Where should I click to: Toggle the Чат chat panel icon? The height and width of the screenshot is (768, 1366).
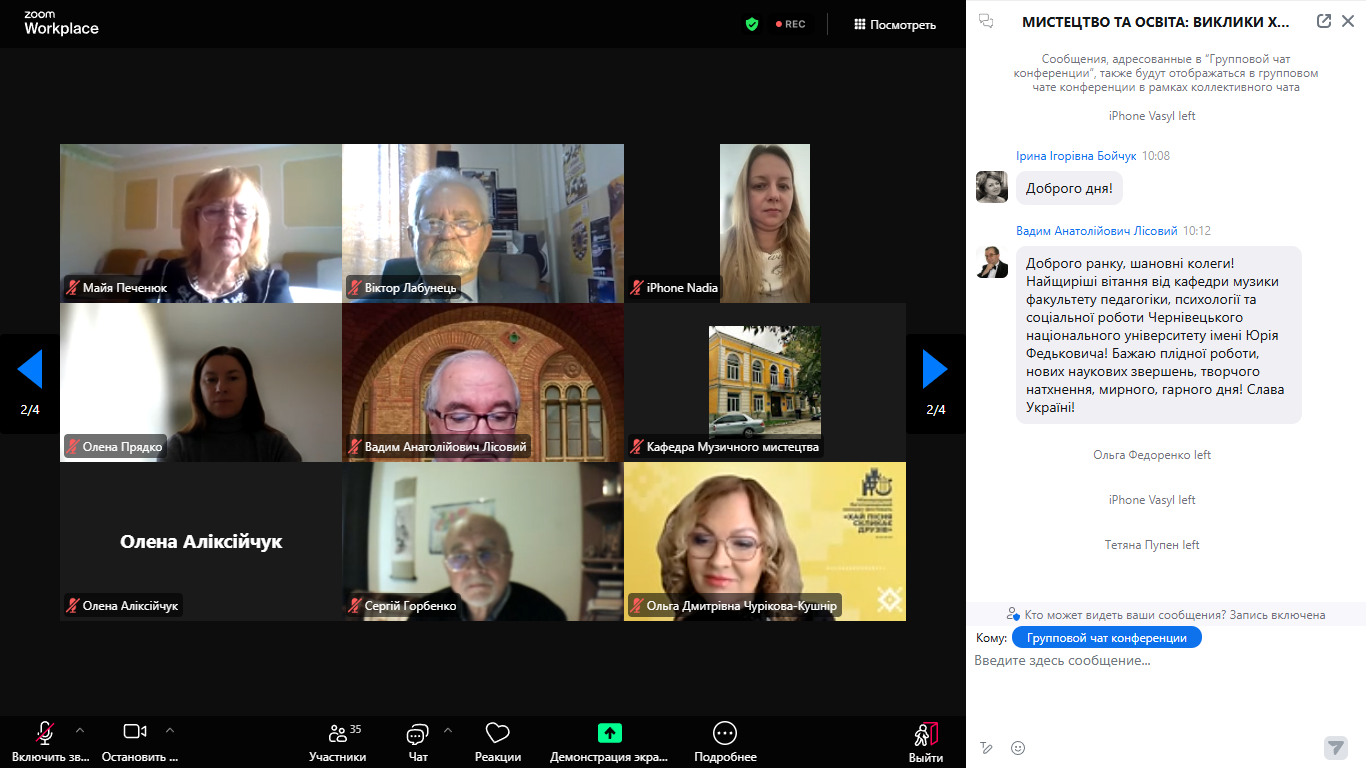[x=418, y=735]
